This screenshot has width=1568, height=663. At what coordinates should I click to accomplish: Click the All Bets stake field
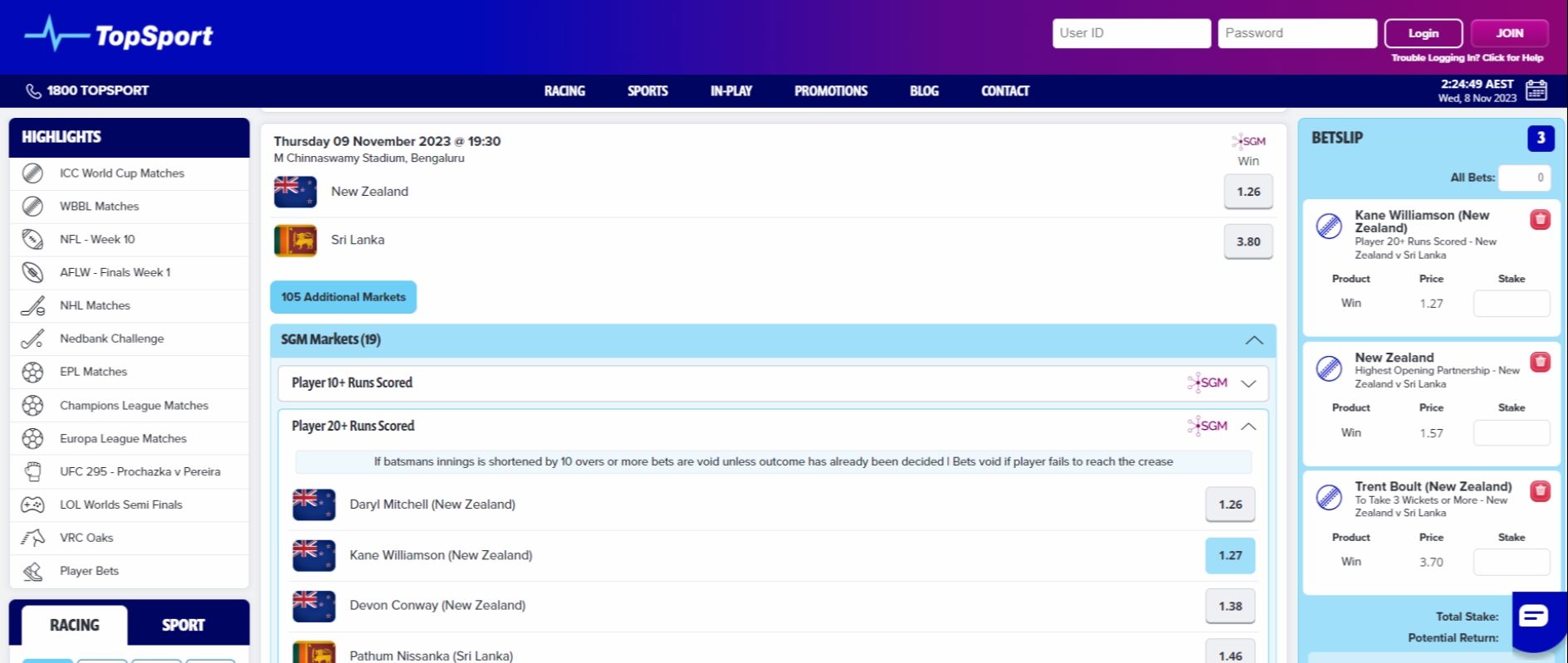pyautogui.click(x=1524, y=178)
